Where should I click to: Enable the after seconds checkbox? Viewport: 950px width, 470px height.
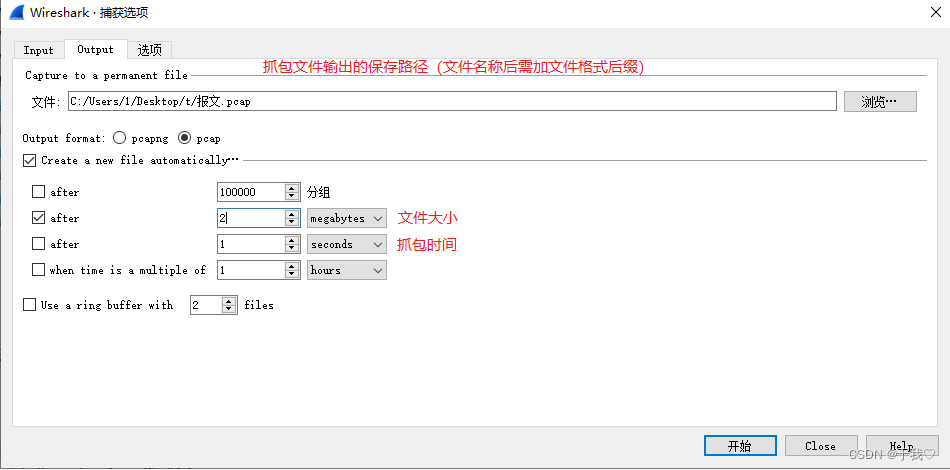click(38, 243)
